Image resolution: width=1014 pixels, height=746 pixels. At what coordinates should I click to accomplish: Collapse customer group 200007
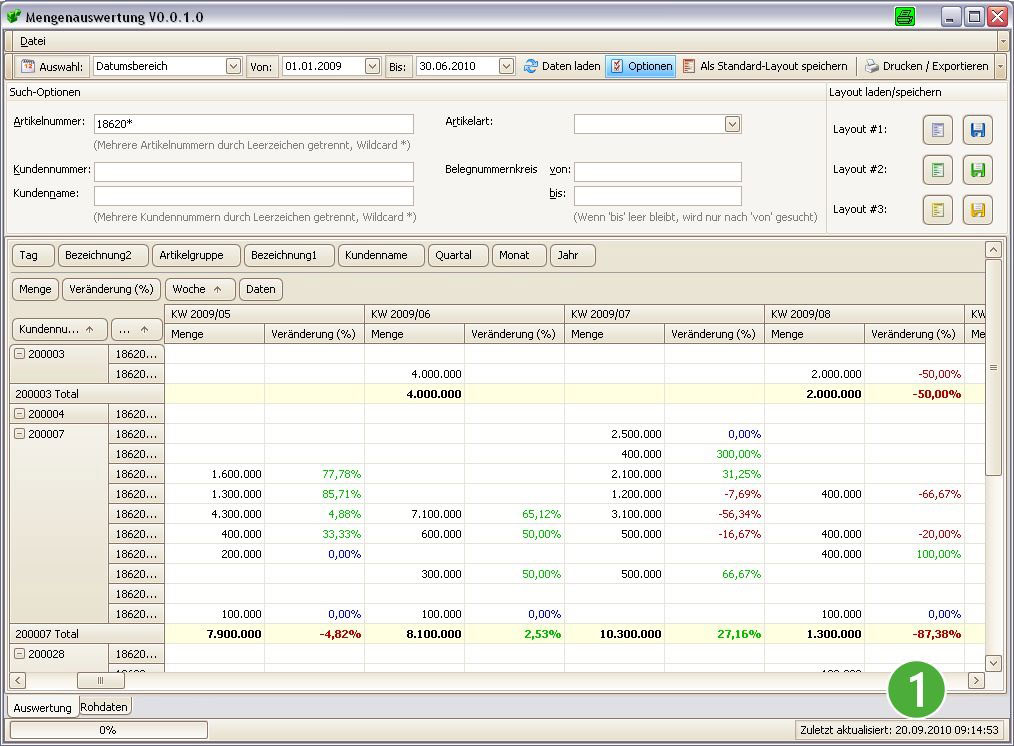pos(19,434)
